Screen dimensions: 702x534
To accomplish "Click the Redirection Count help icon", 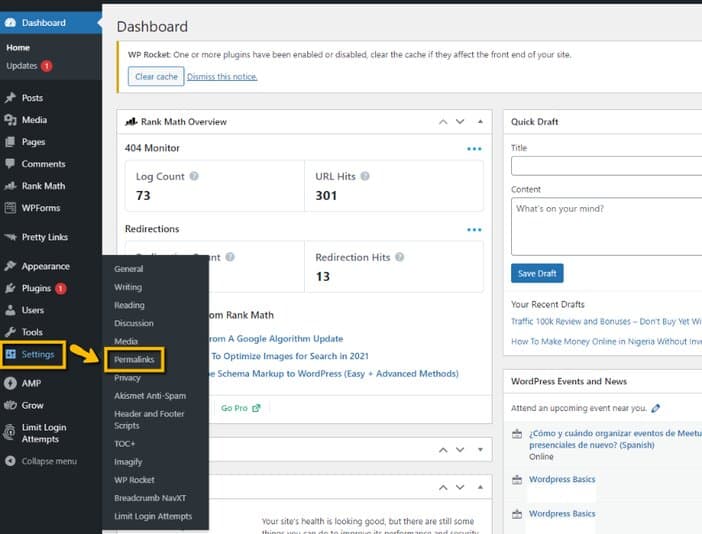I will [230, 257].
